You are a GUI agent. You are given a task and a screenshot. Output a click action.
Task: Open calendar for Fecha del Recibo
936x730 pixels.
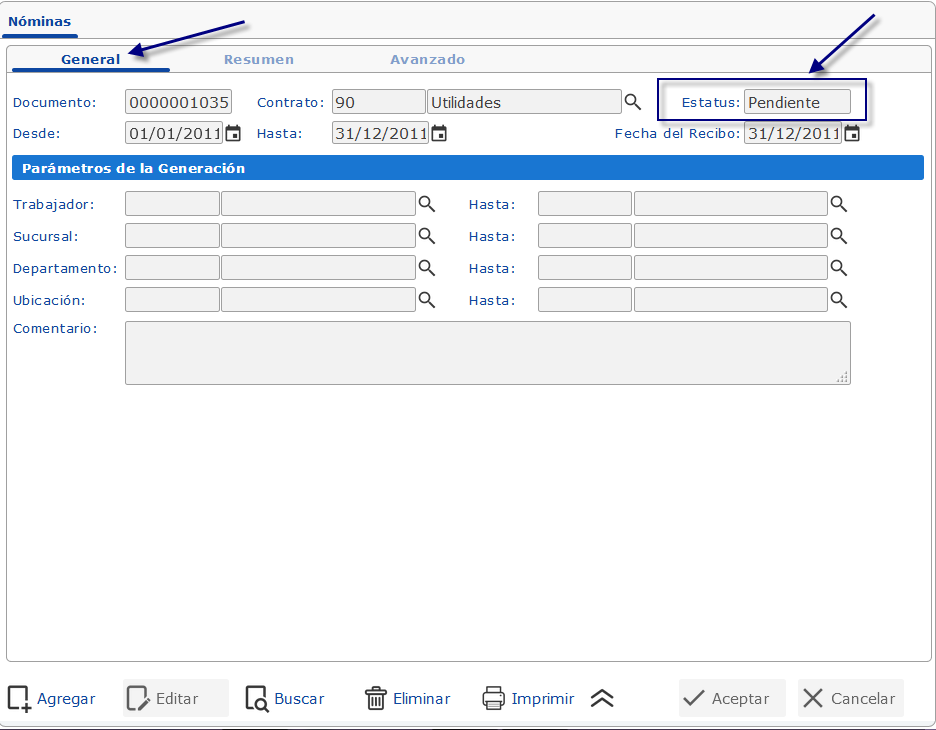pos(852,133)
